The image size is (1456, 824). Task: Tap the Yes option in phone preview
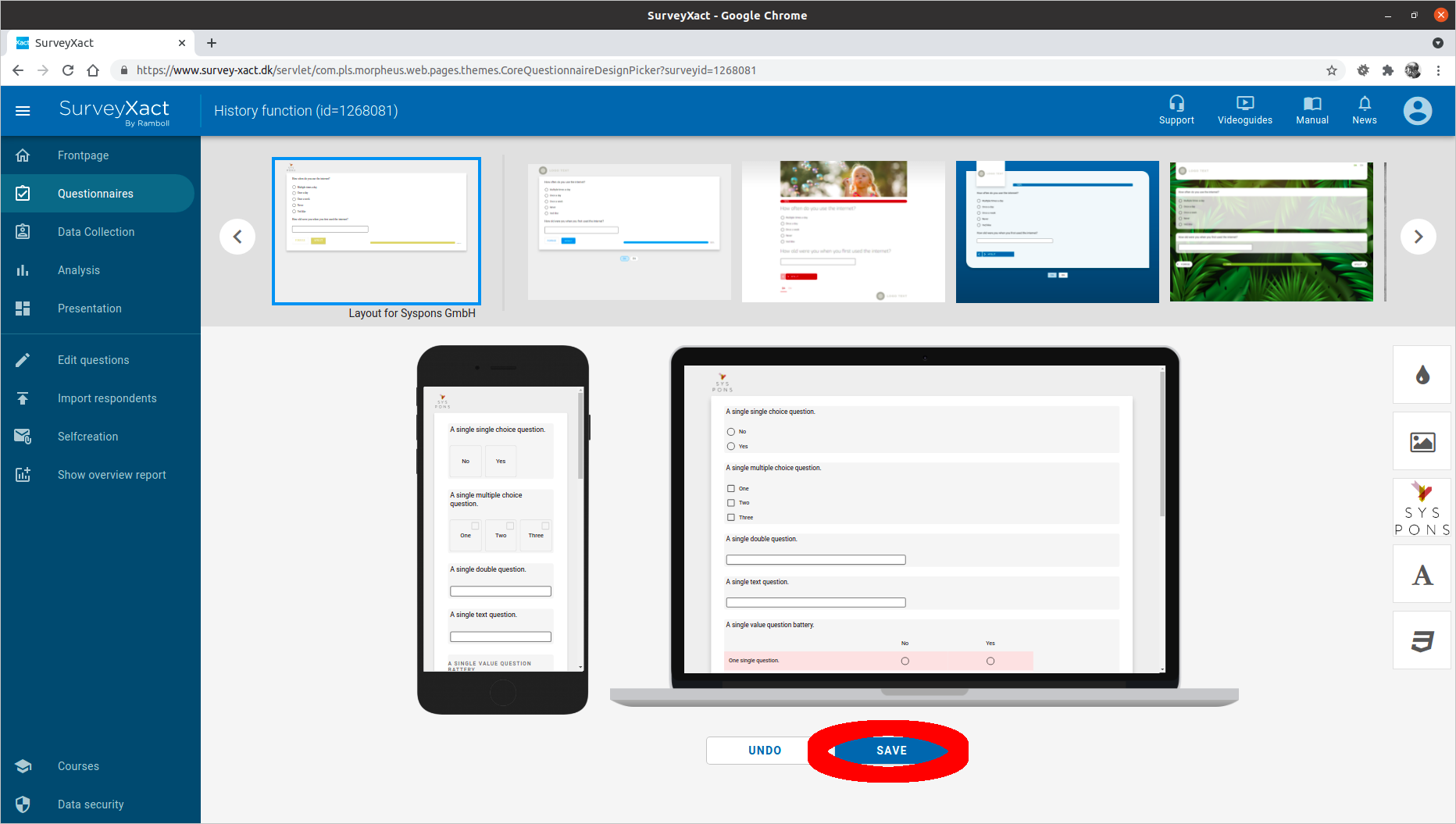[501, 462]
